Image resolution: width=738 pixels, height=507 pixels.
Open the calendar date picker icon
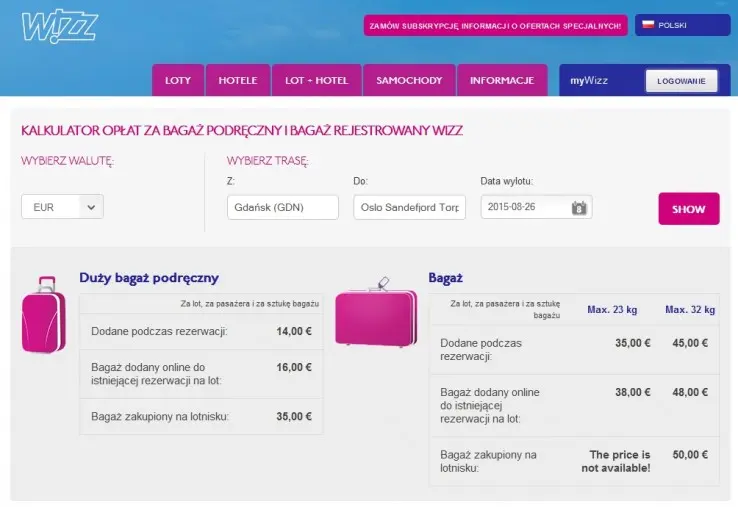tap(579, 208)
